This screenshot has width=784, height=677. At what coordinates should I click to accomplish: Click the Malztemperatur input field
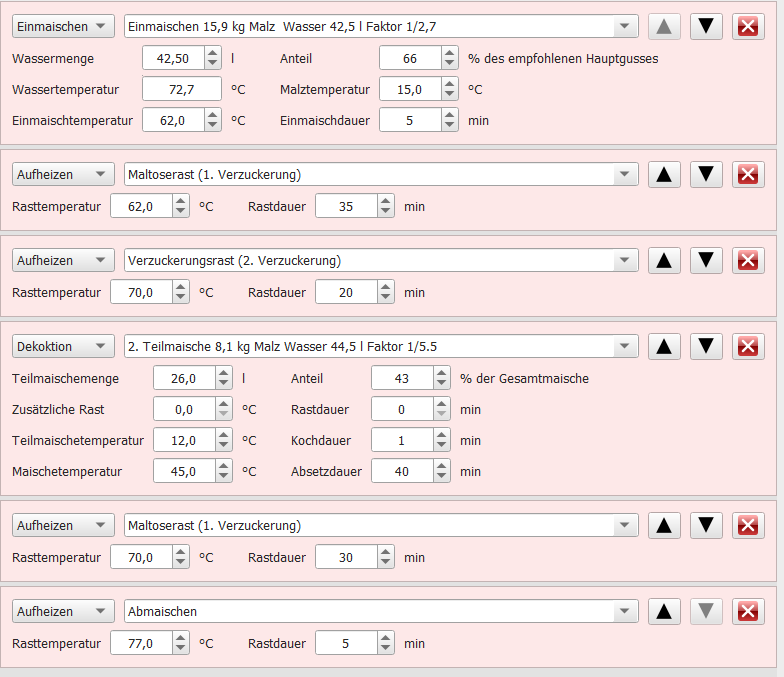[x=410, y=90]
